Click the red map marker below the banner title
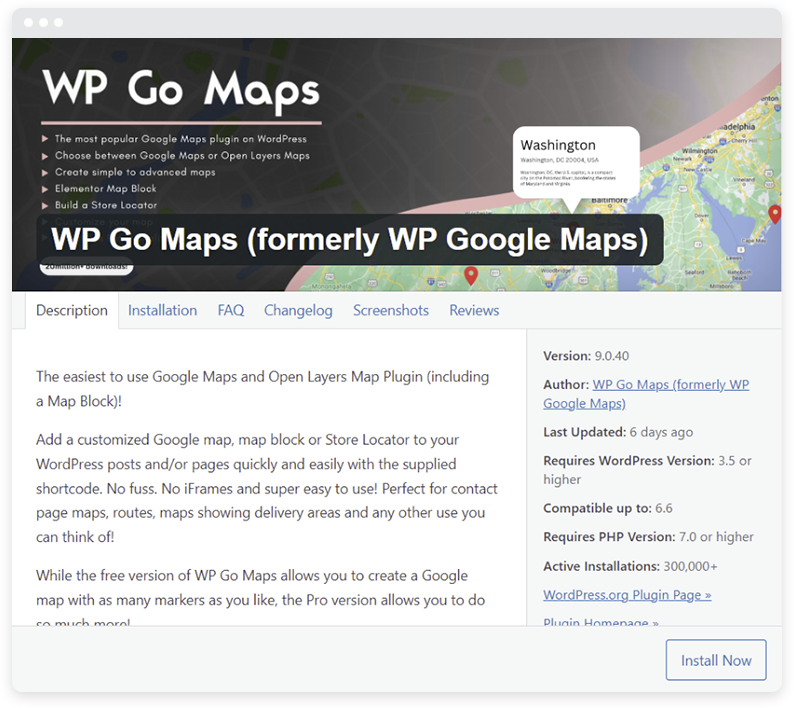Screen dimensions: 794x708 pos(471,276)
